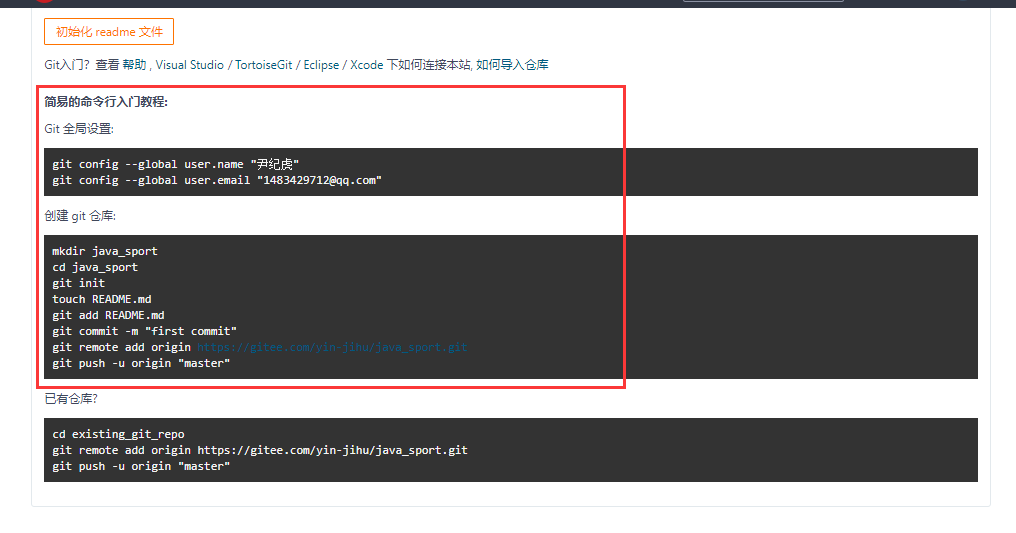
Task: Click the Git 全局设置 label
Action: tap(79, 129)
